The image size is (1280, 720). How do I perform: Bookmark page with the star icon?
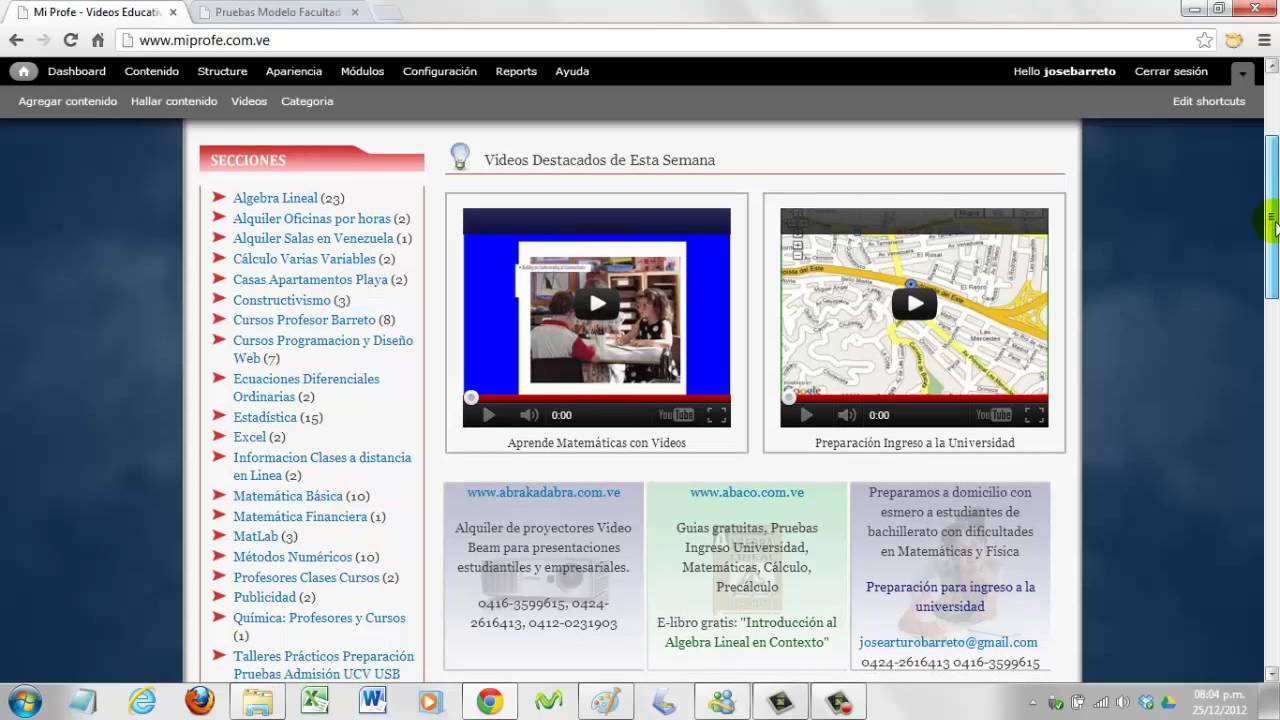tap(1205, 40)
